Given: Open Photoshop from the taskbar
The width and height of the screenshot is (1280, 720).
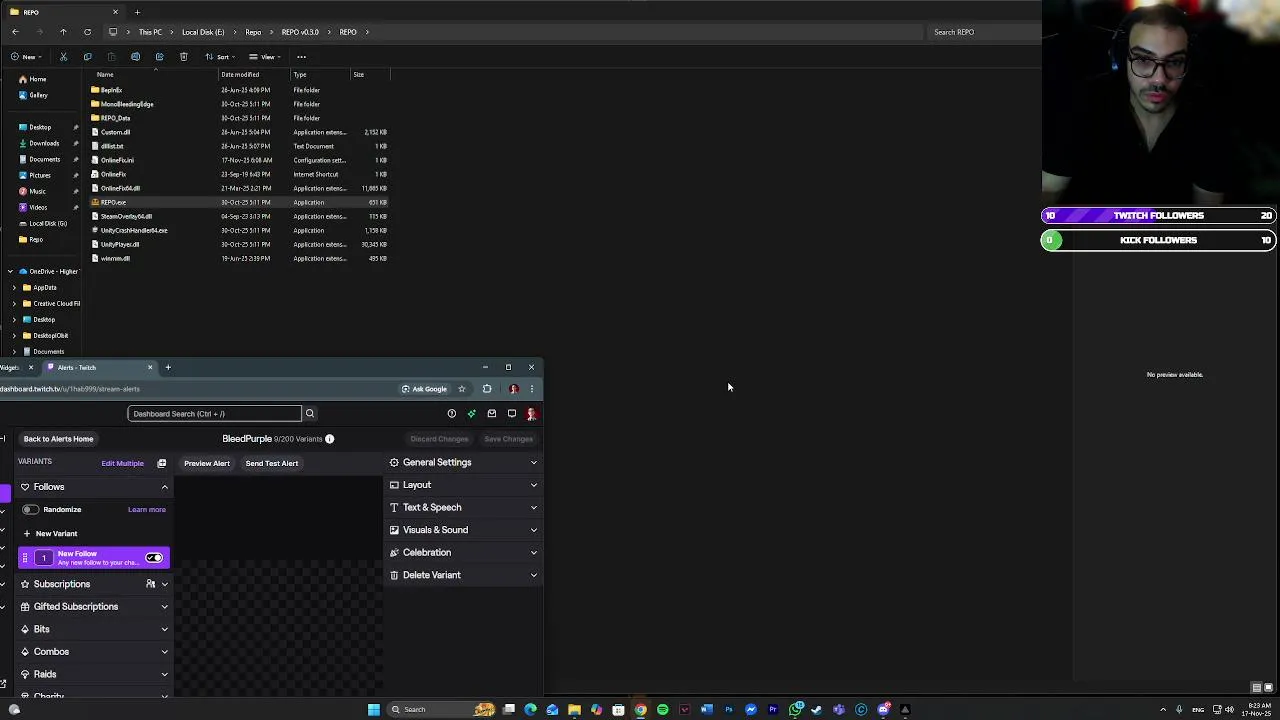Looking at the screenshot, I should (x=729, y=710).
